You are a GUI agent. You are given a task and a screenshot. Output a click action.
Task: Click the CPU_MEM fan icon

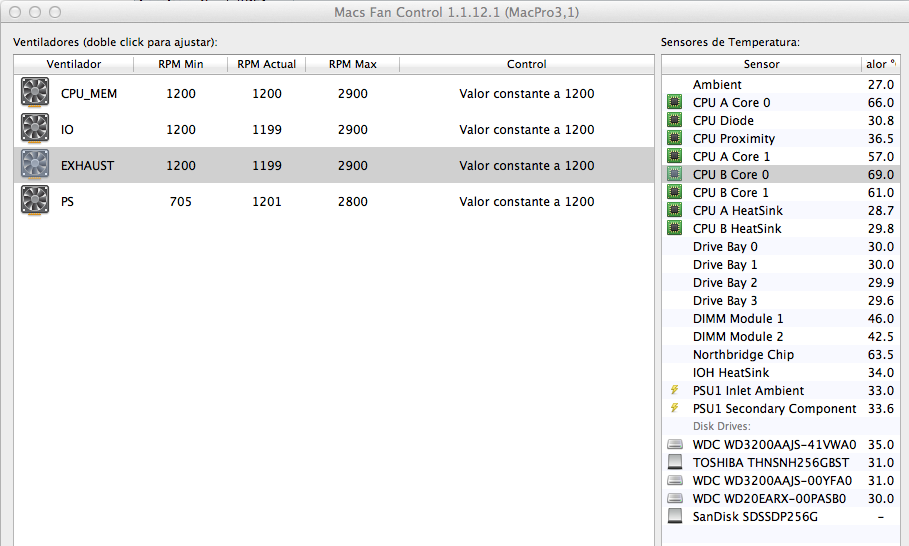coord(35,92)
